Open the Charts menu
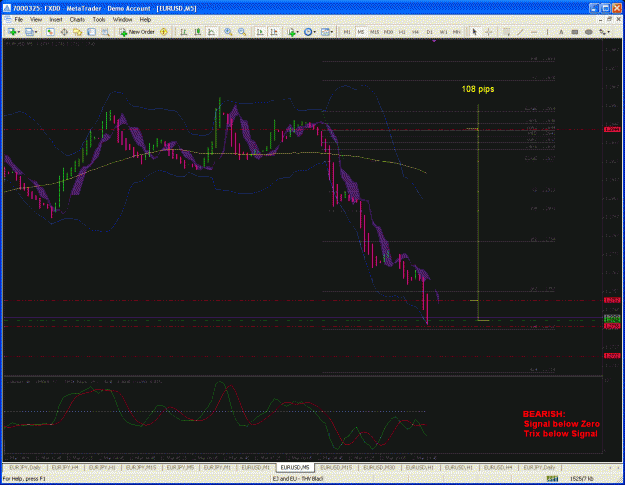The height and width of the screenshot is (485, 625). [77, 20]
